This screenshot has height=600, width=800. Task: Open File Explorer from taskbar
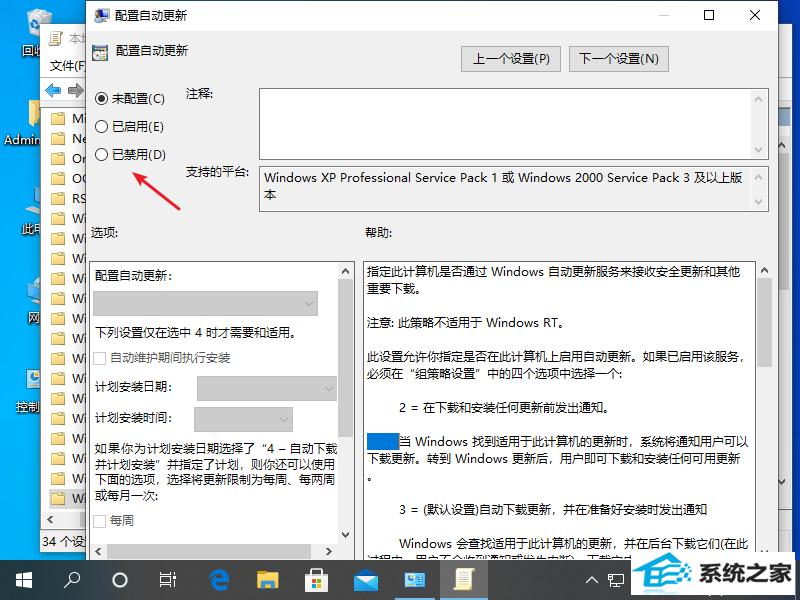tap(267, 580)
